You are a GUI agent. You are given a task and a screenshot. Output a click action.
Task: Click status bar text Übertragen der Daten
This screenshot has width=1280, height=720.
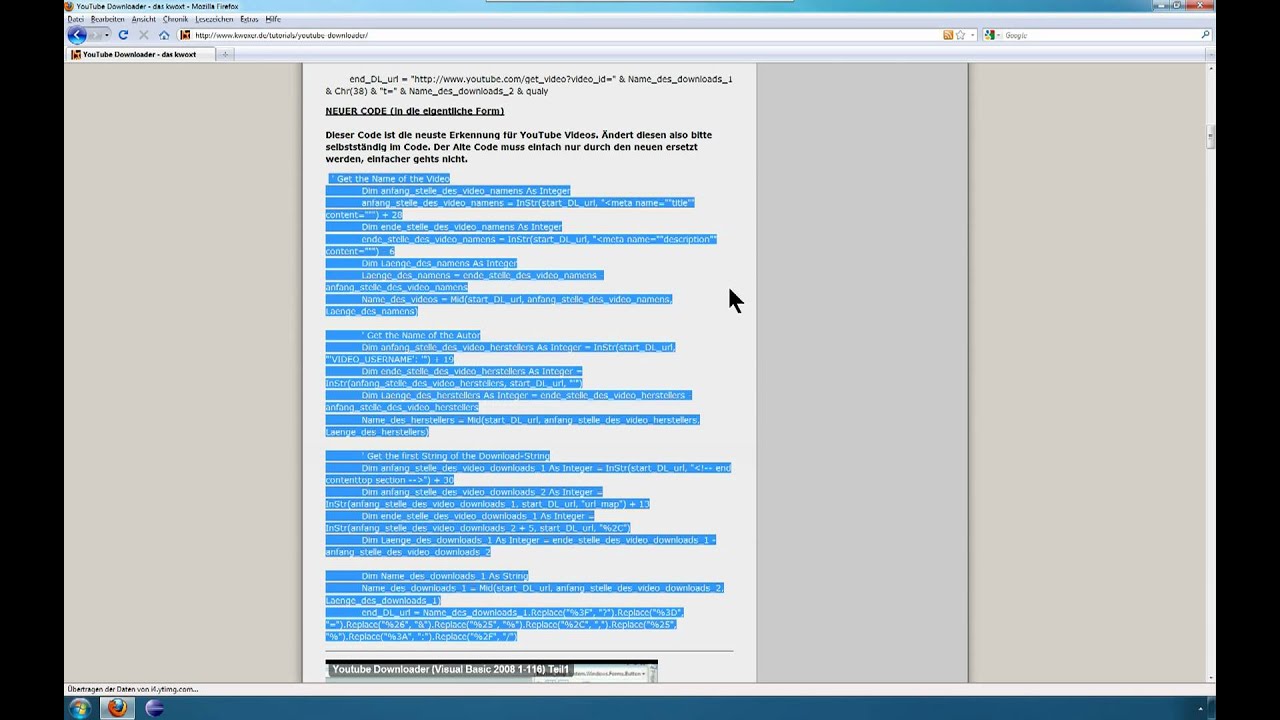click(132, 689)
